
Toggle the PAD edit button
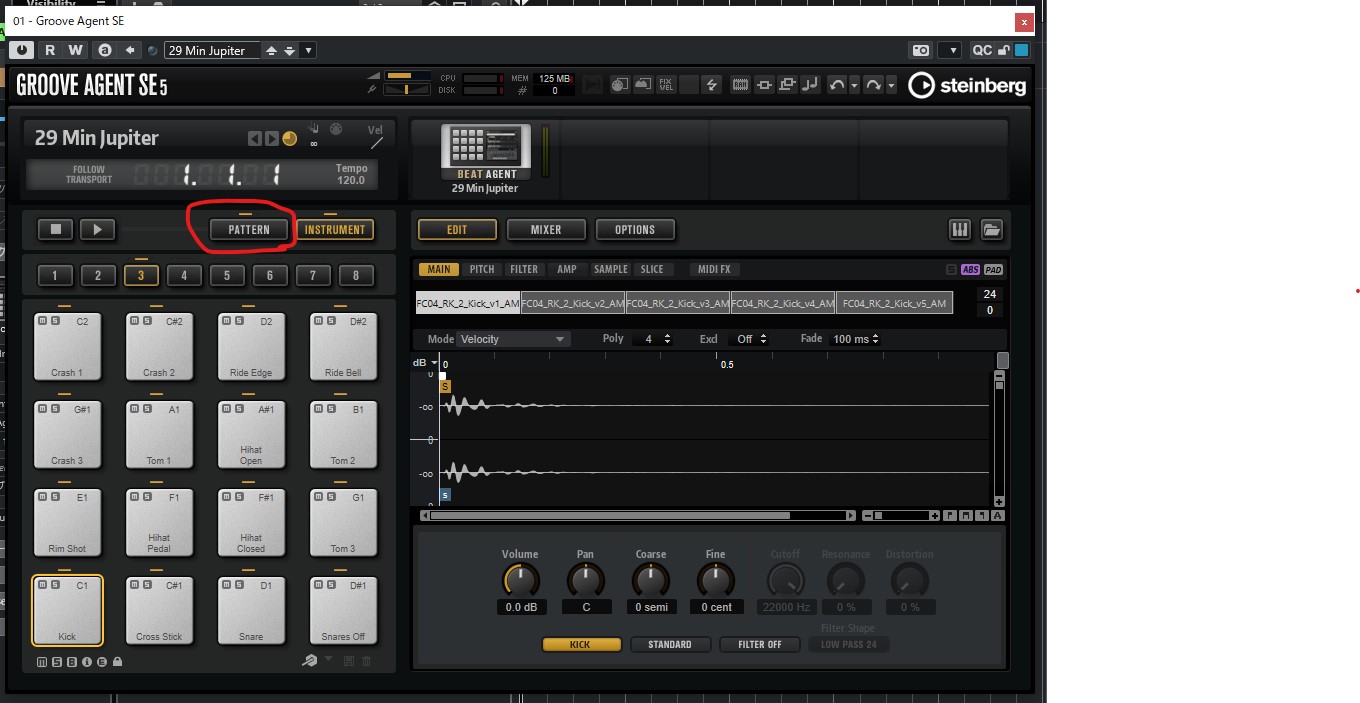click(x=993, y=270)
